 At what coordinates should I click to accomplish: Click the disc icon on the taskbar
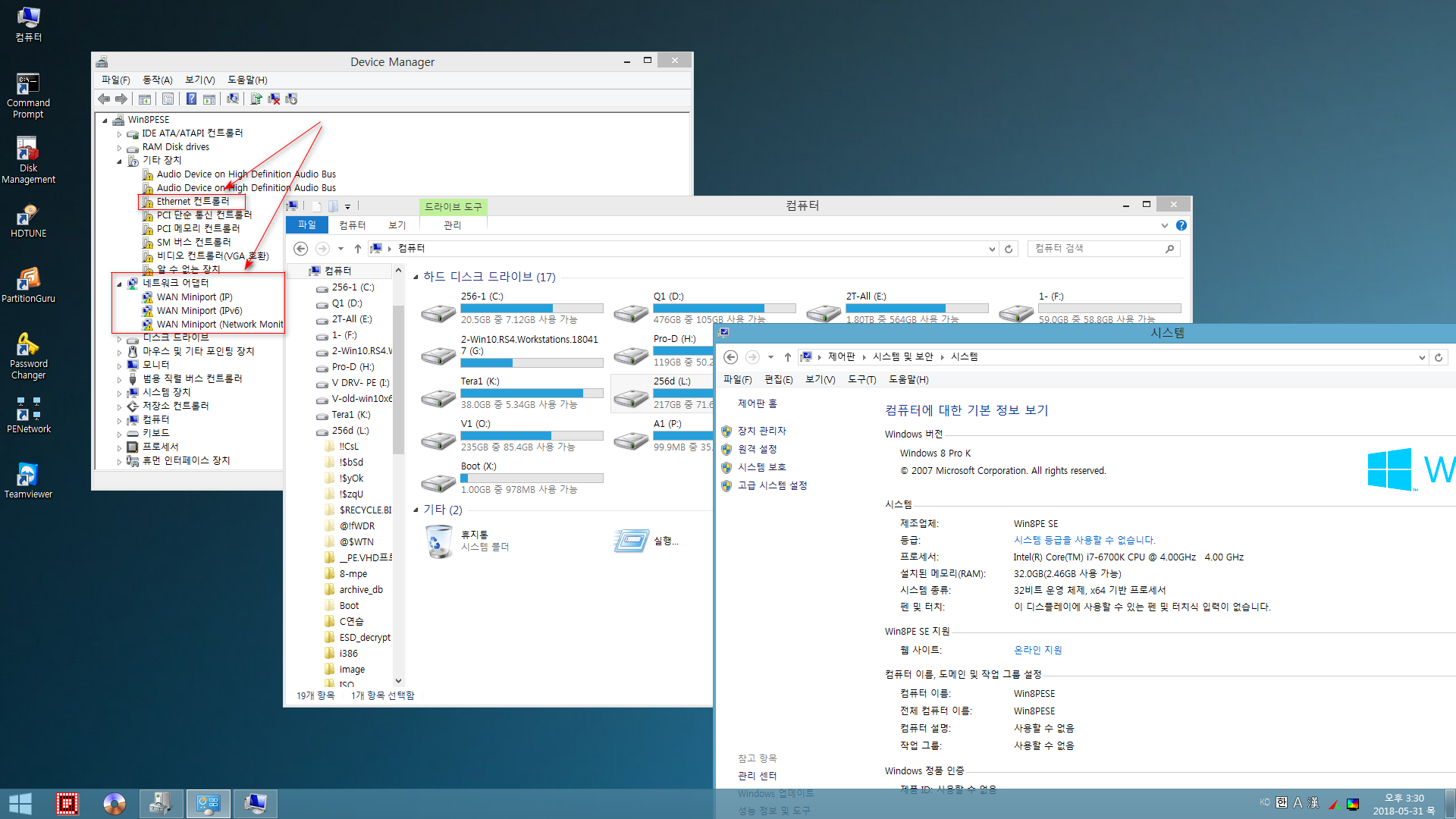pyautogui.click(x=115, y=804)
